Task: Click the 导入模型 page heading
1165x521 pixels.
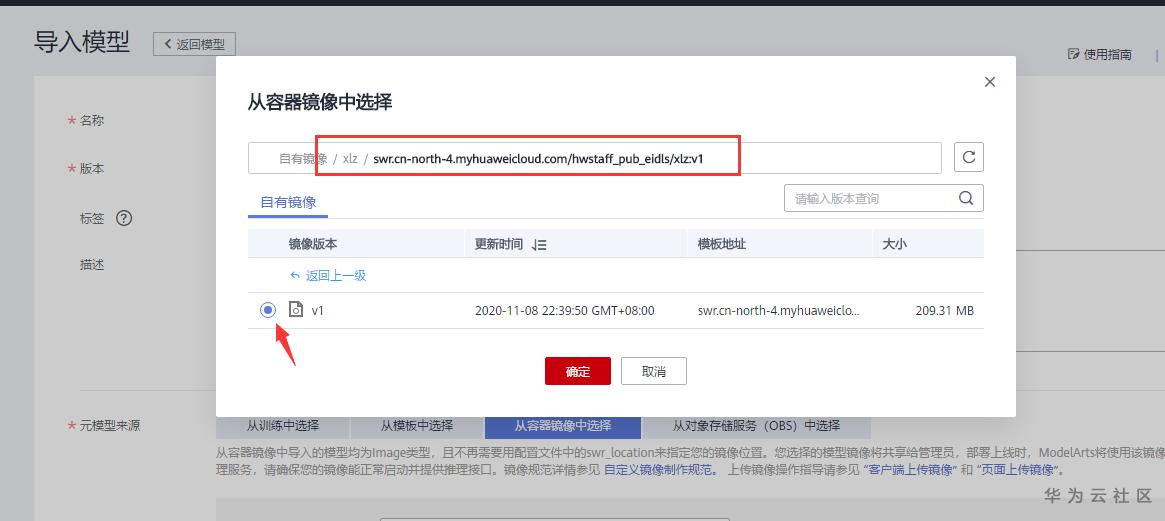Action: pyautogui.click(x=82, y=42)
